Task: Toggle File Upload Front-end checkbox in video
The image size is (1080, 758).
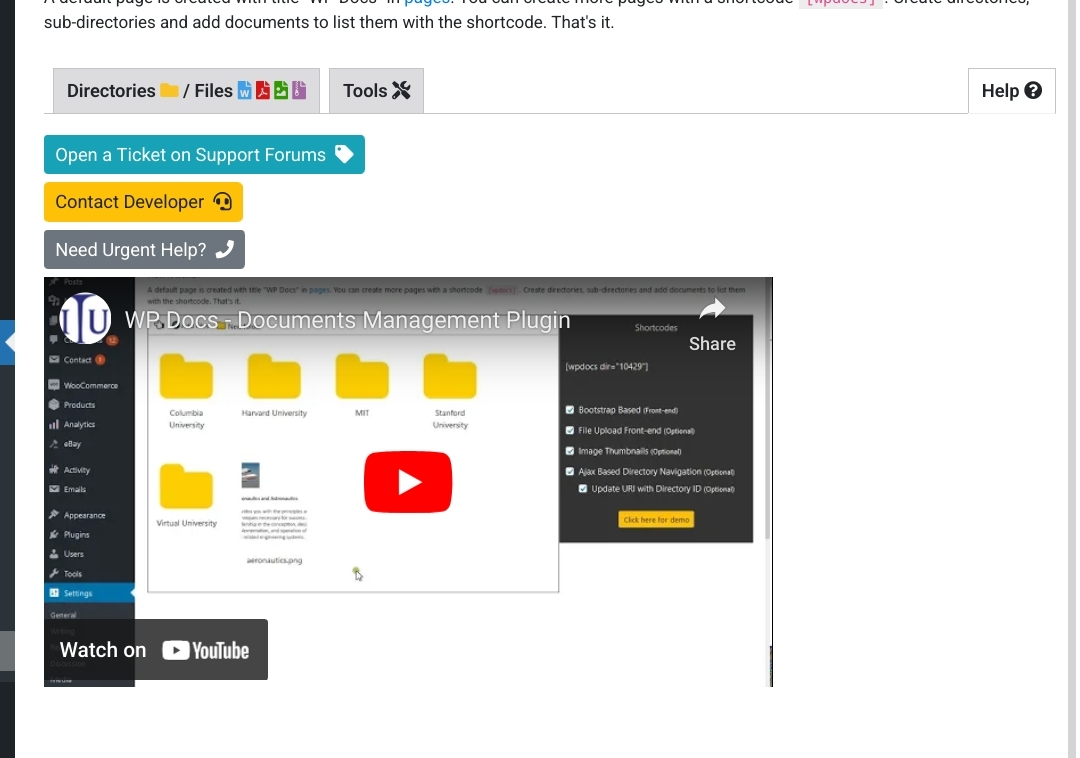Action: pos(570,430)
